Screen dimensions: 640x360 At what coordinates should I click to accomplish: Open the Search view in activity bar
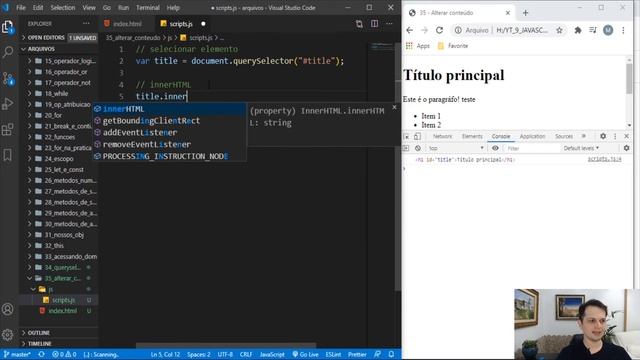[x=8, y=52]
